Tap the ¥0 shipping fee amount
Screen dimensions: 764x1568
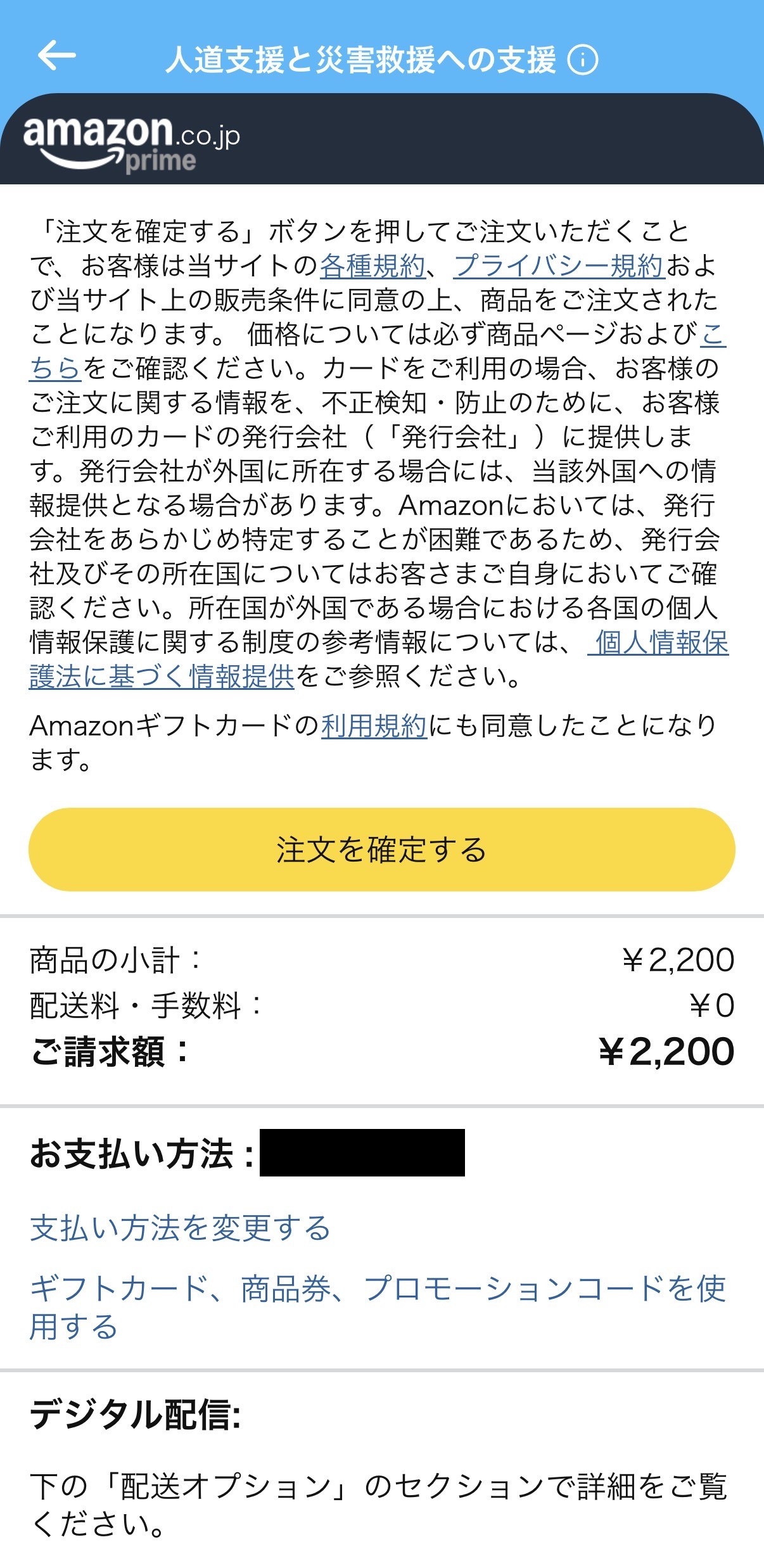coord(712,1005)
